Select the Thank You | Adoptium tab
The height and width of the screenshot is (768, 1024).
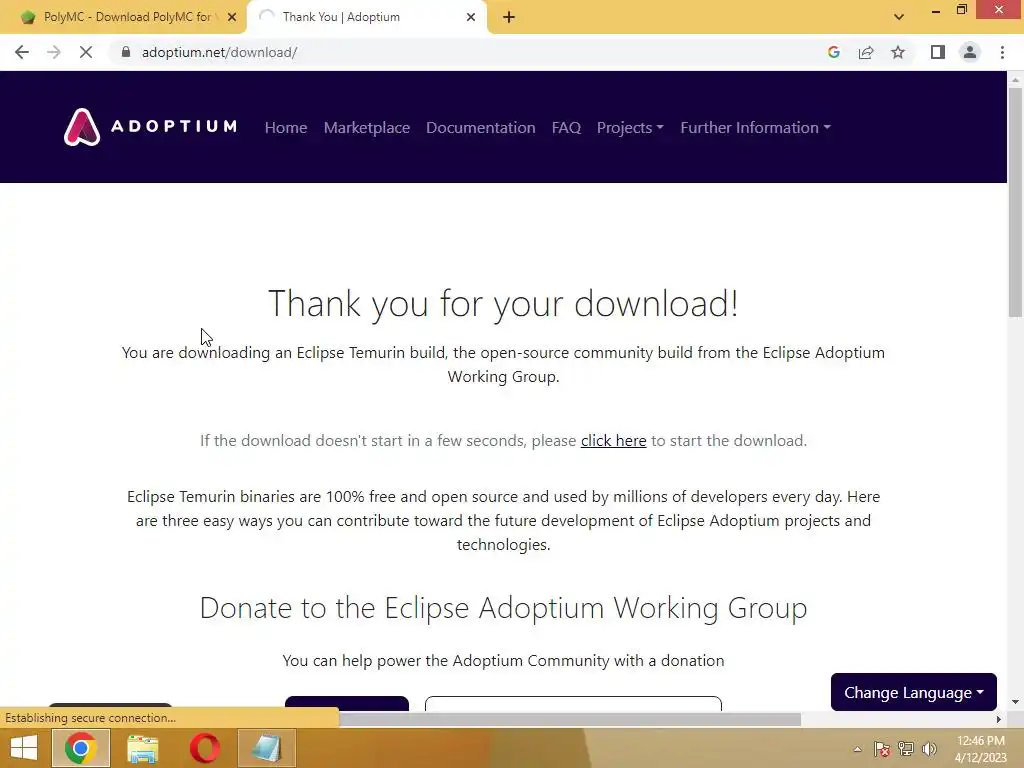point(366,18)
